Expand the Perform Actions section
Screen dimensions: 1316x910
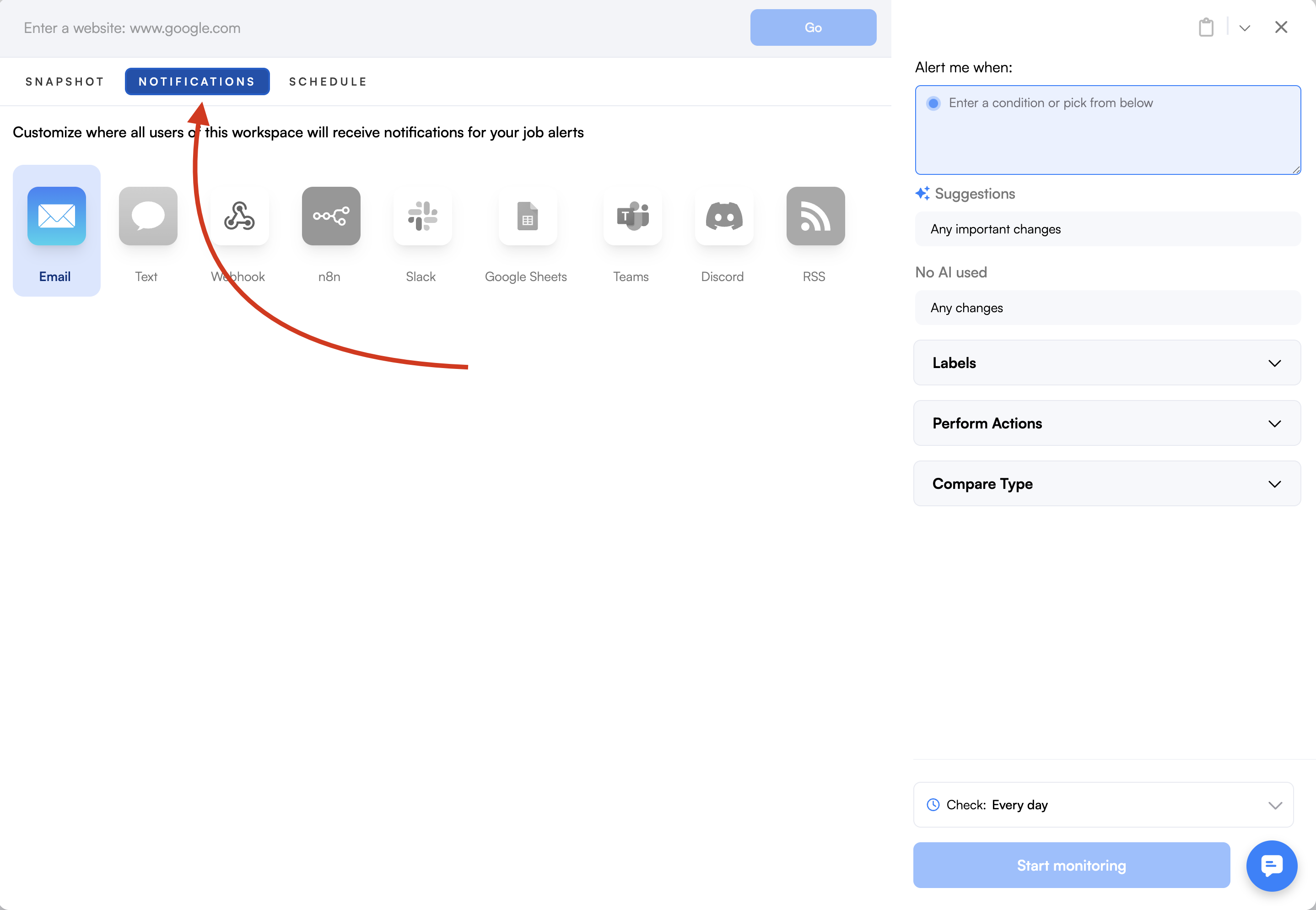[1106, 423]
